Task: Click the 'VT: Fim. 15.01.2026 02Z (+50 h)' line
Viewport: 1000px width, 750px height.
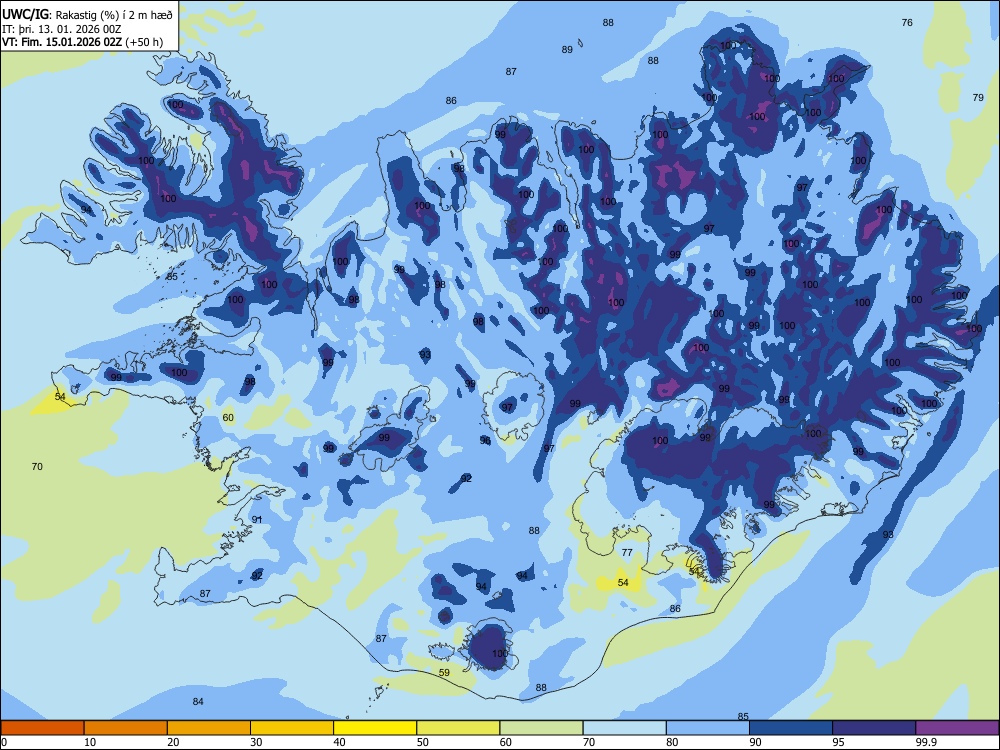Action: [82, 42]
